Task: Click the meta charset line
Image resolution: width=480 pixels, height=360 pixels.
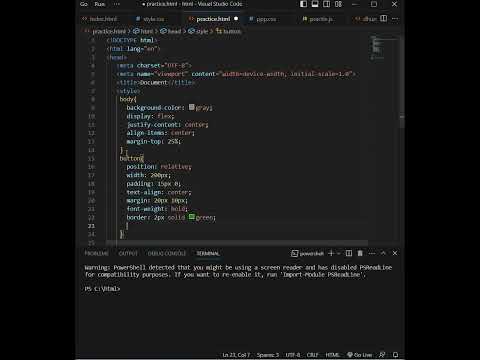Action: (154, 66)
